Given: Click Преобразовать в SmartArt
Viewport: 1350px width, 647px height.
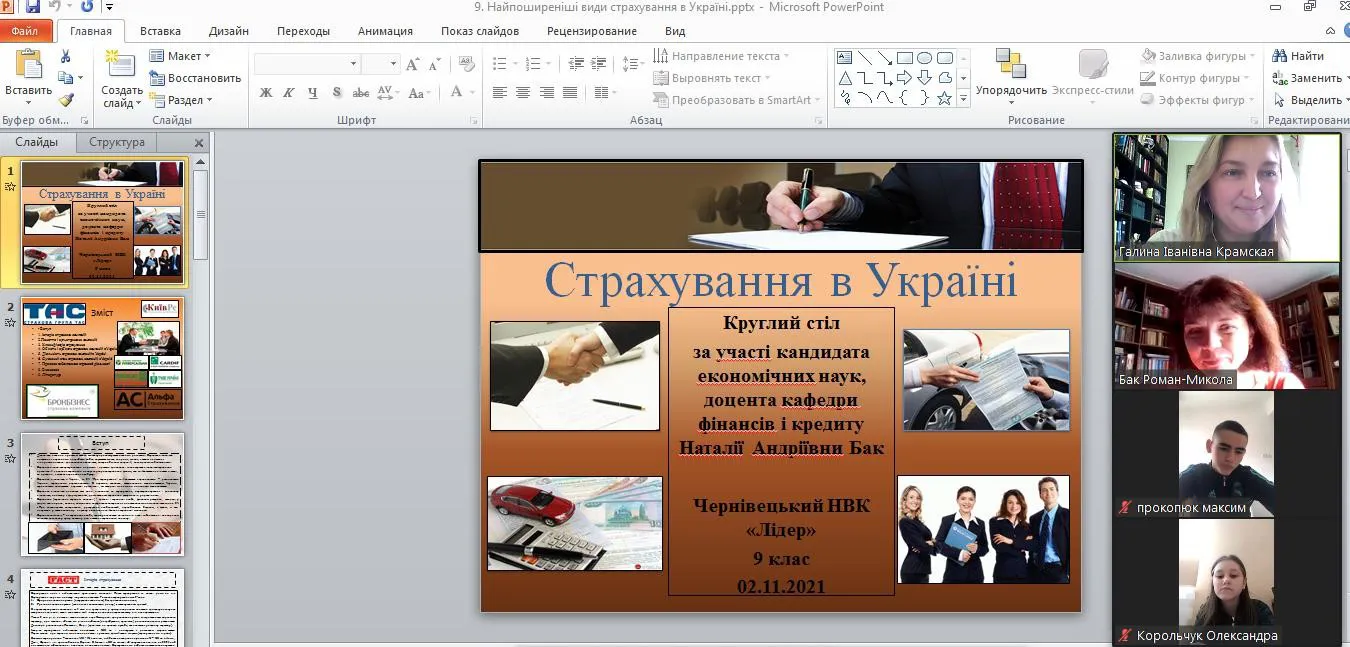Looking at the screenshot, I should click(x=738, y=100).
